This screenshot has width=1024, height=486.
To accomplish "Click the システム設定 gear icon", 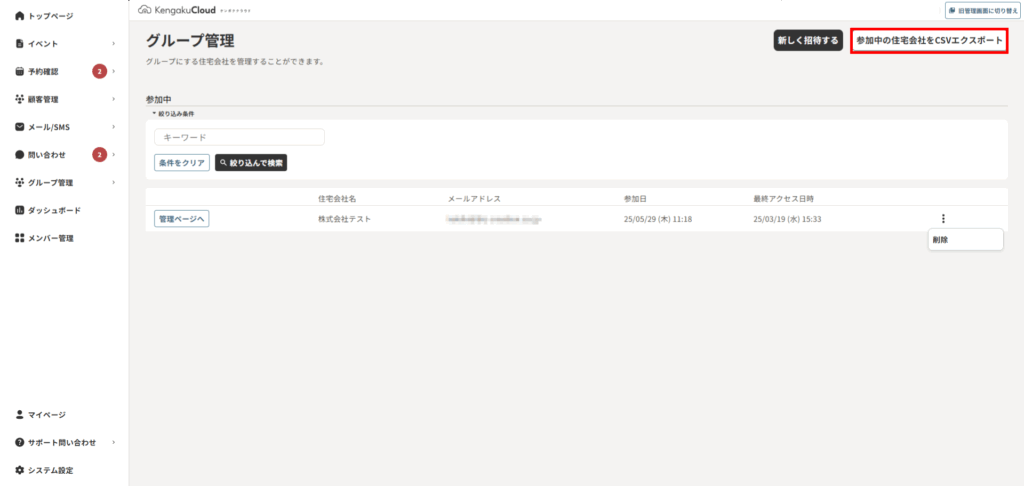I will [20, 470].
